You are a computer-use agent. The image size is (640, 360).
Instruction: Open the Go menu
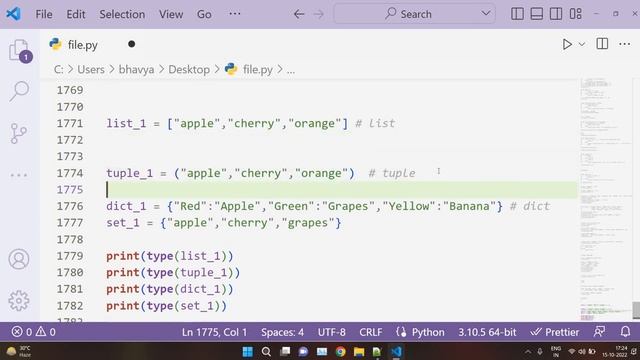coord(204,14)
